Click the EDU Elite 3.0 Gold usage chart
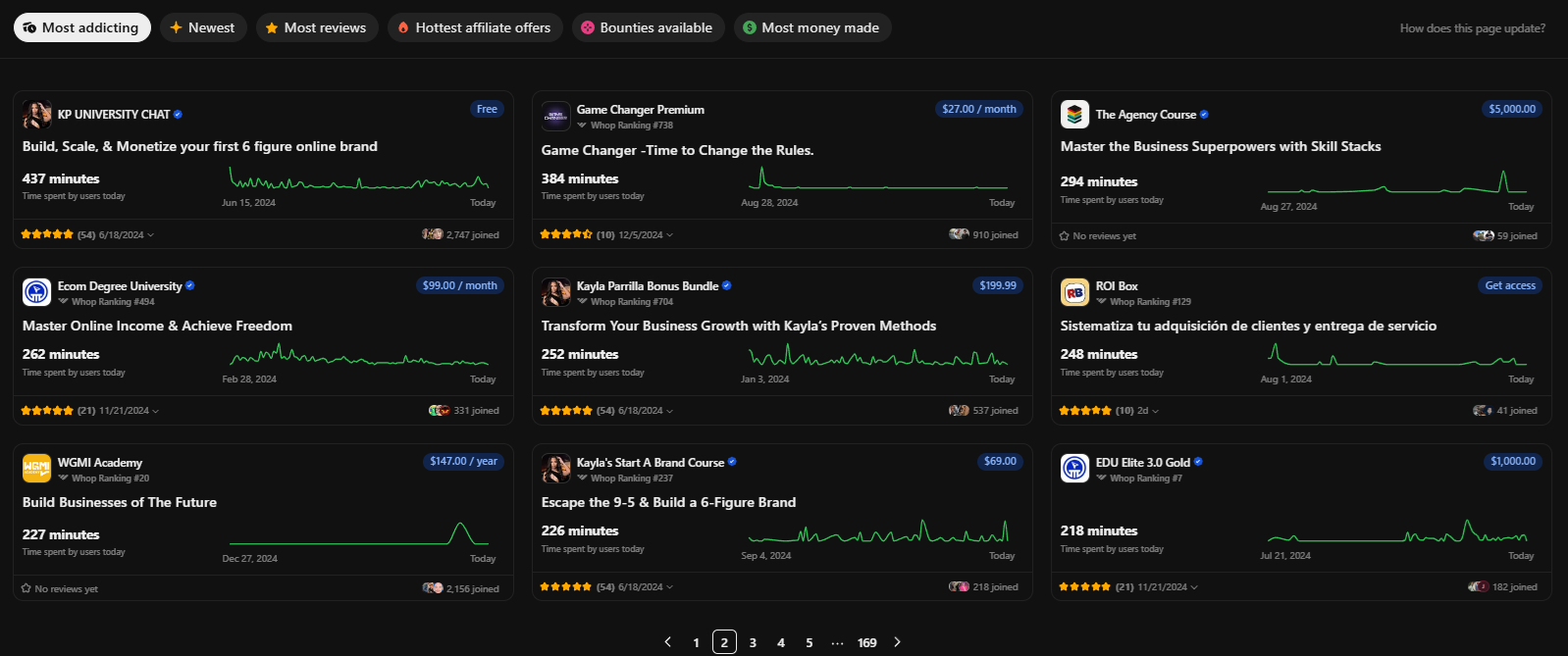 pyautogui.click(x=1397, y=531)
